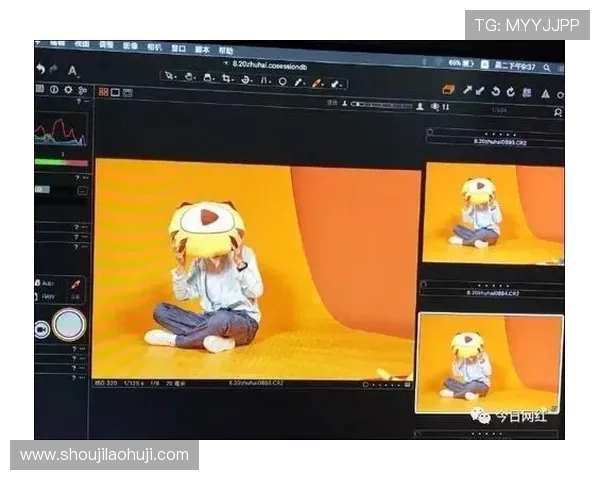The height and width of the screenshot is (480, 600).
Task: Click the filename label 8.20zhuhai0894.CR2
Action: coord(492,293)
